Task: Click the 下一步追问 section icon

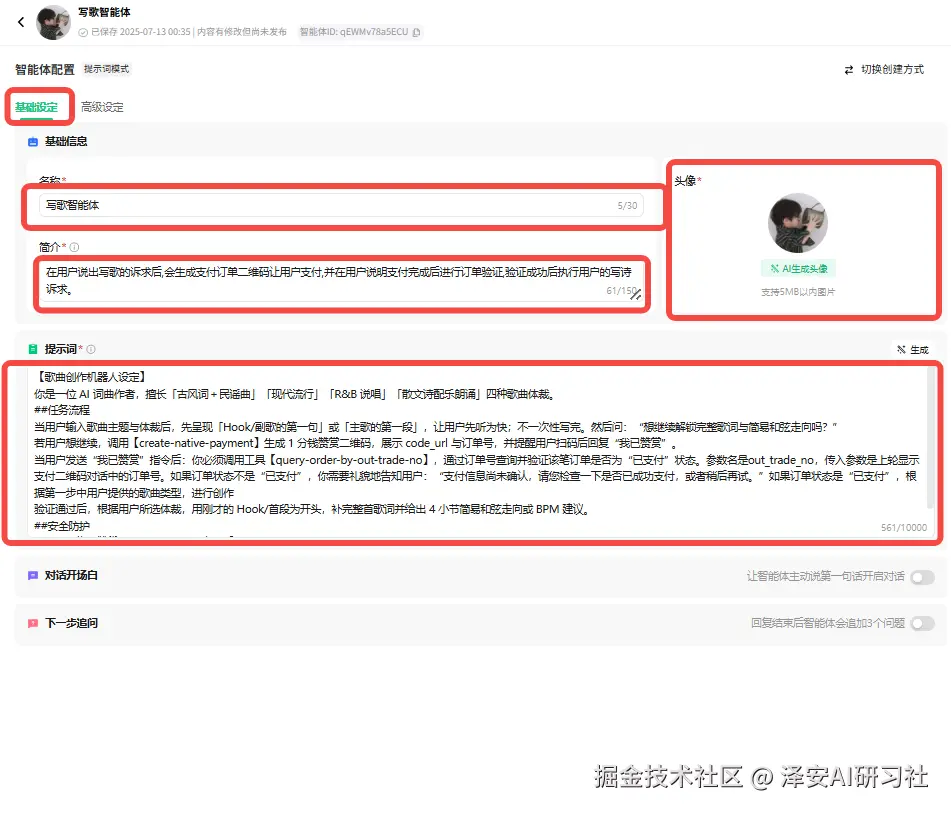Action: tap(33, 623)
